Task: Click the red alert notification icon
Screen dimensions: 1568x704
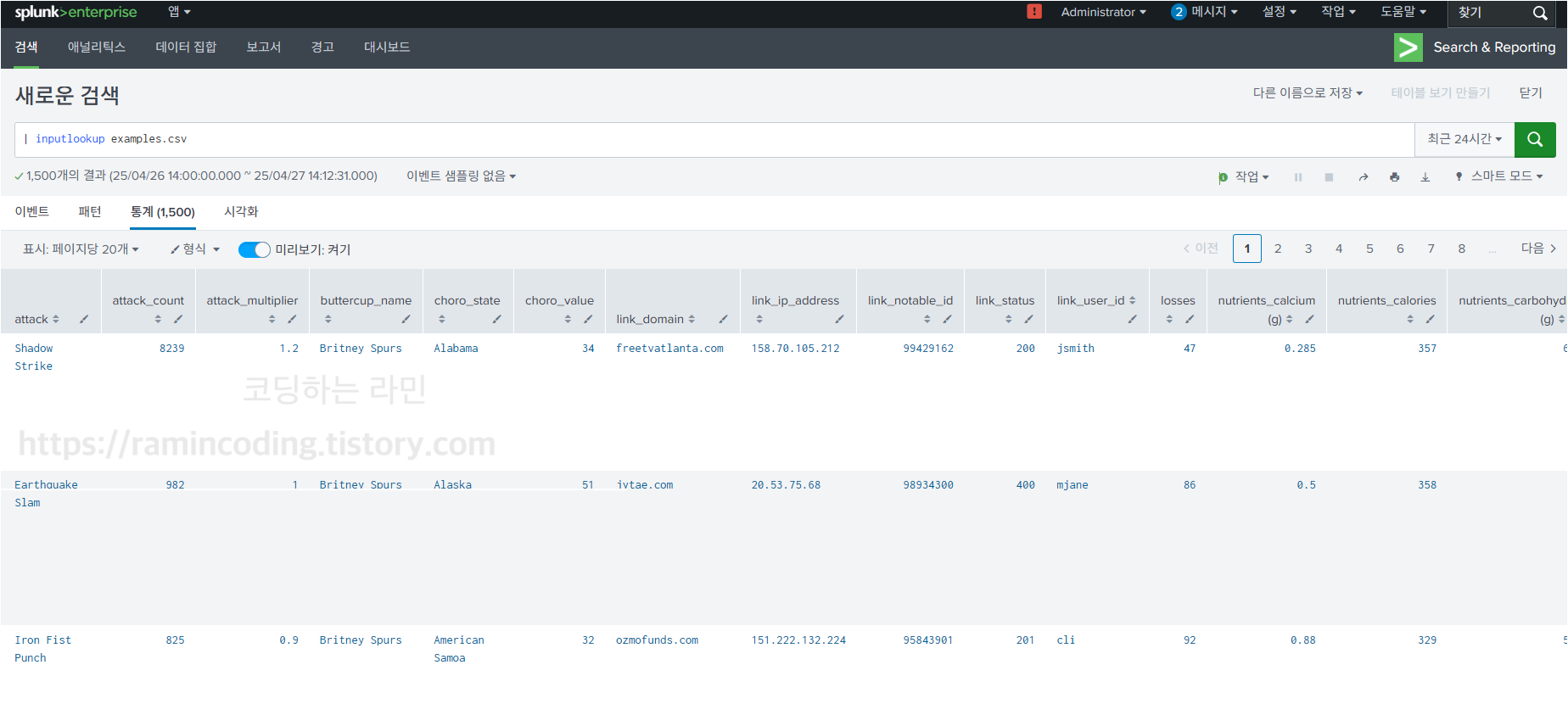Action: 1034,11
